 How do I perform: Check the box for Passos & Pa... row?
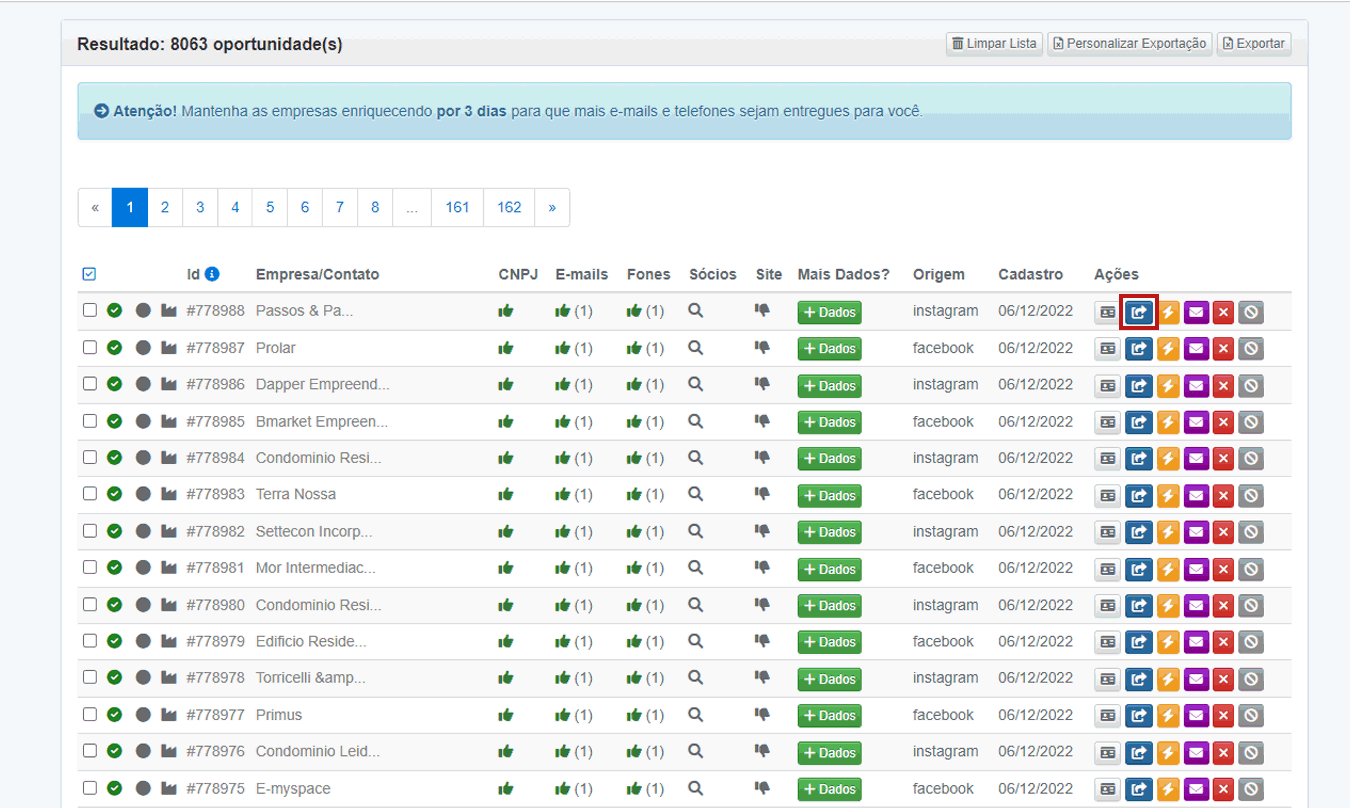pos(90,310)
